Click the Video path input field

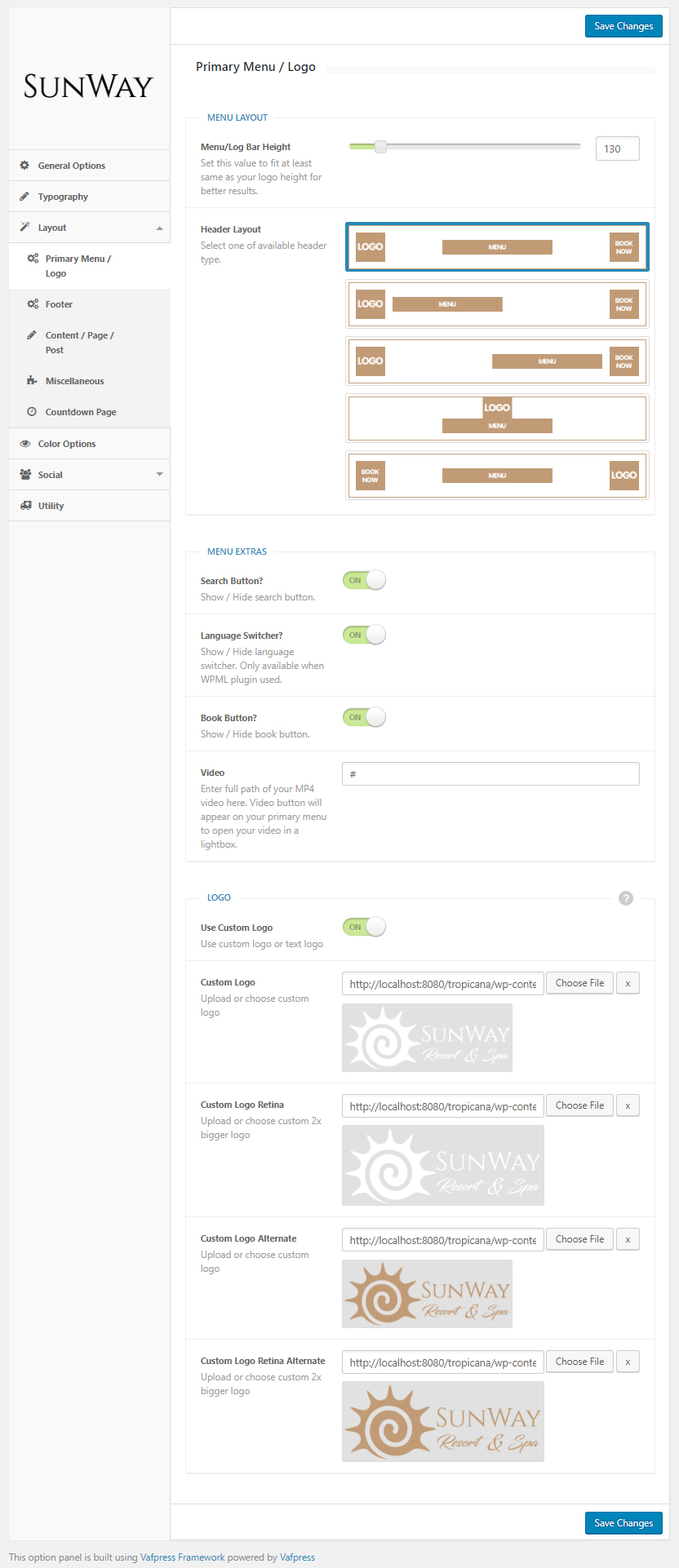click(x=490, y=774)
